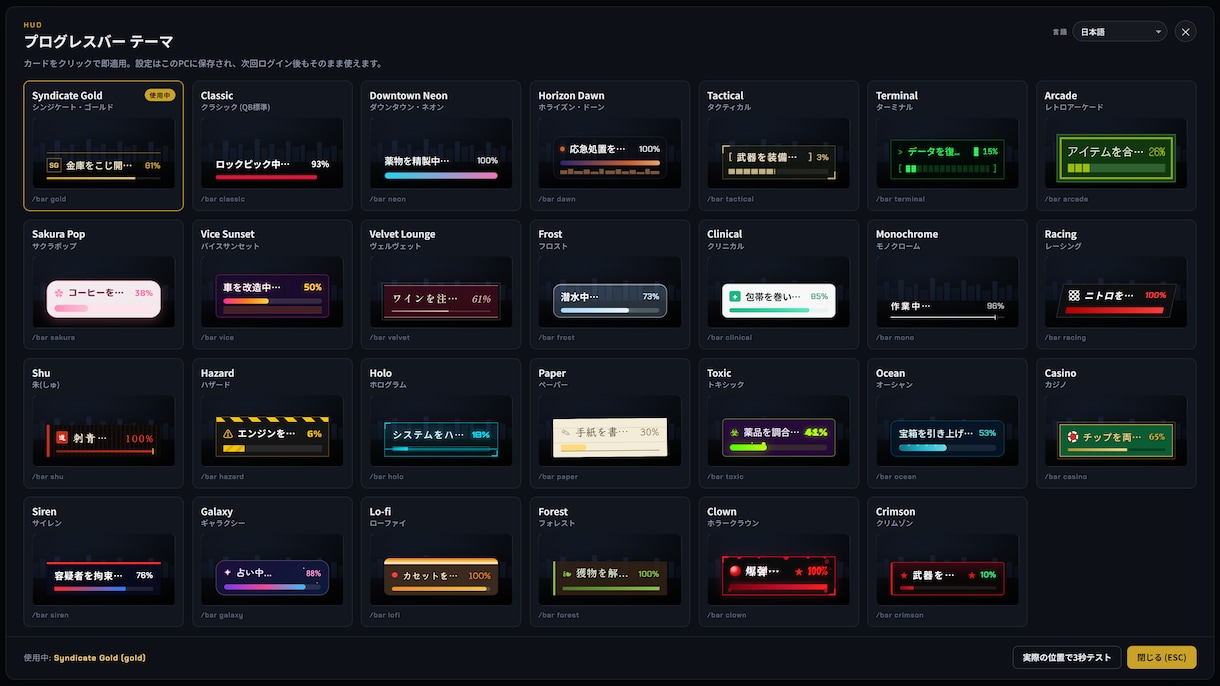Click the 閉じる (ESC) button
The image size is (1220, 686).
tap(1161, 657)
